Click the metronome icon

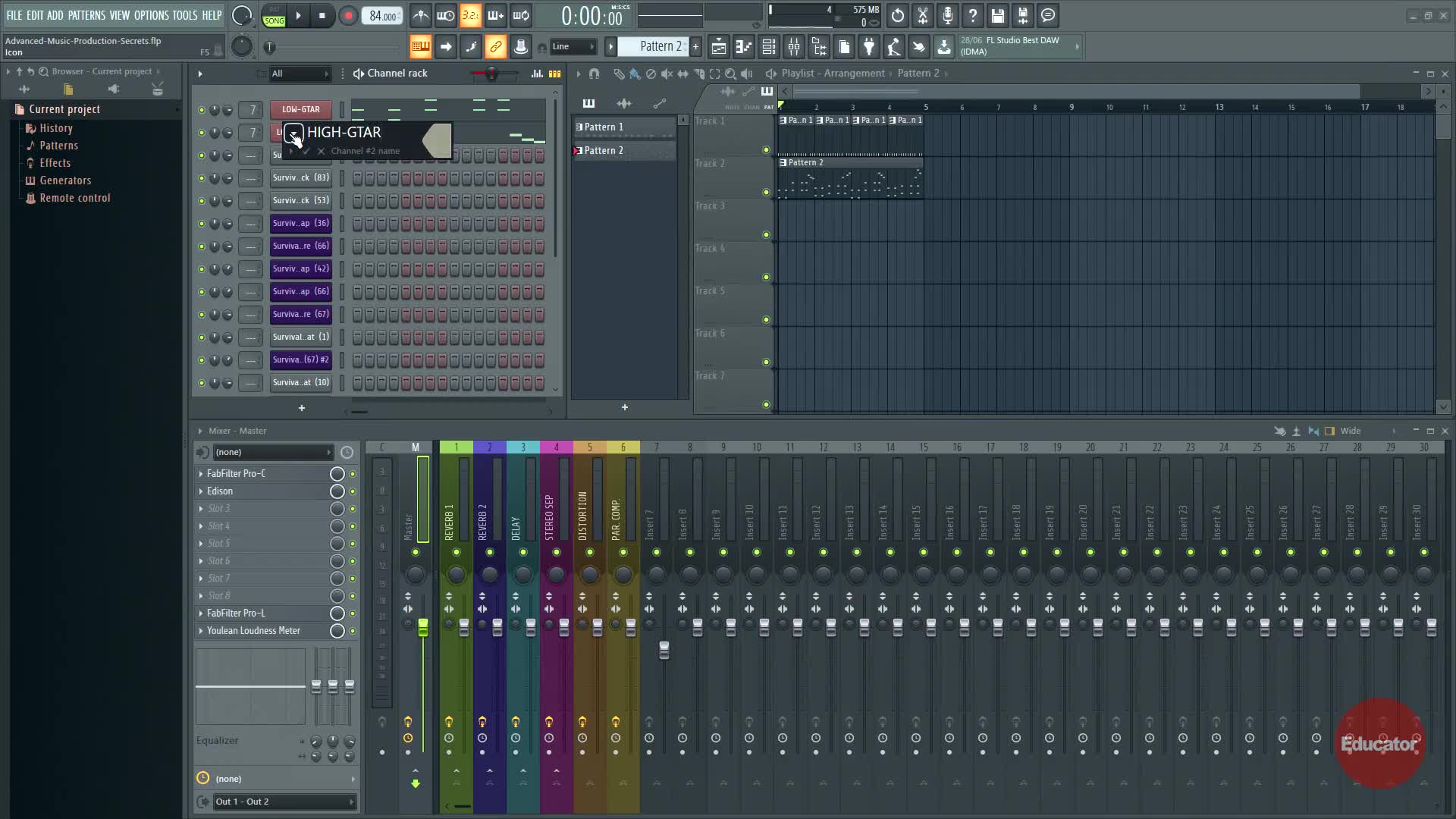coord(421,15)
